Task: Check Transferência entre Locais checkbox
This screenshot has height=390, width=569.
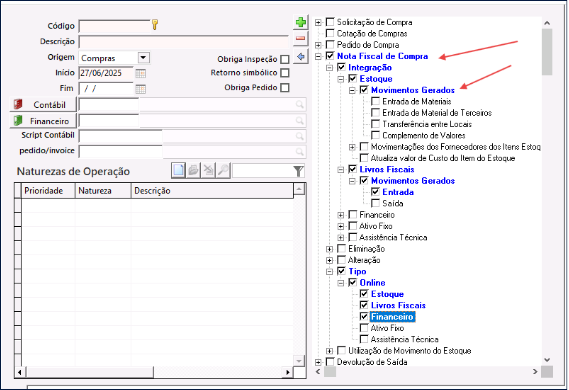Action: point(376,124)
